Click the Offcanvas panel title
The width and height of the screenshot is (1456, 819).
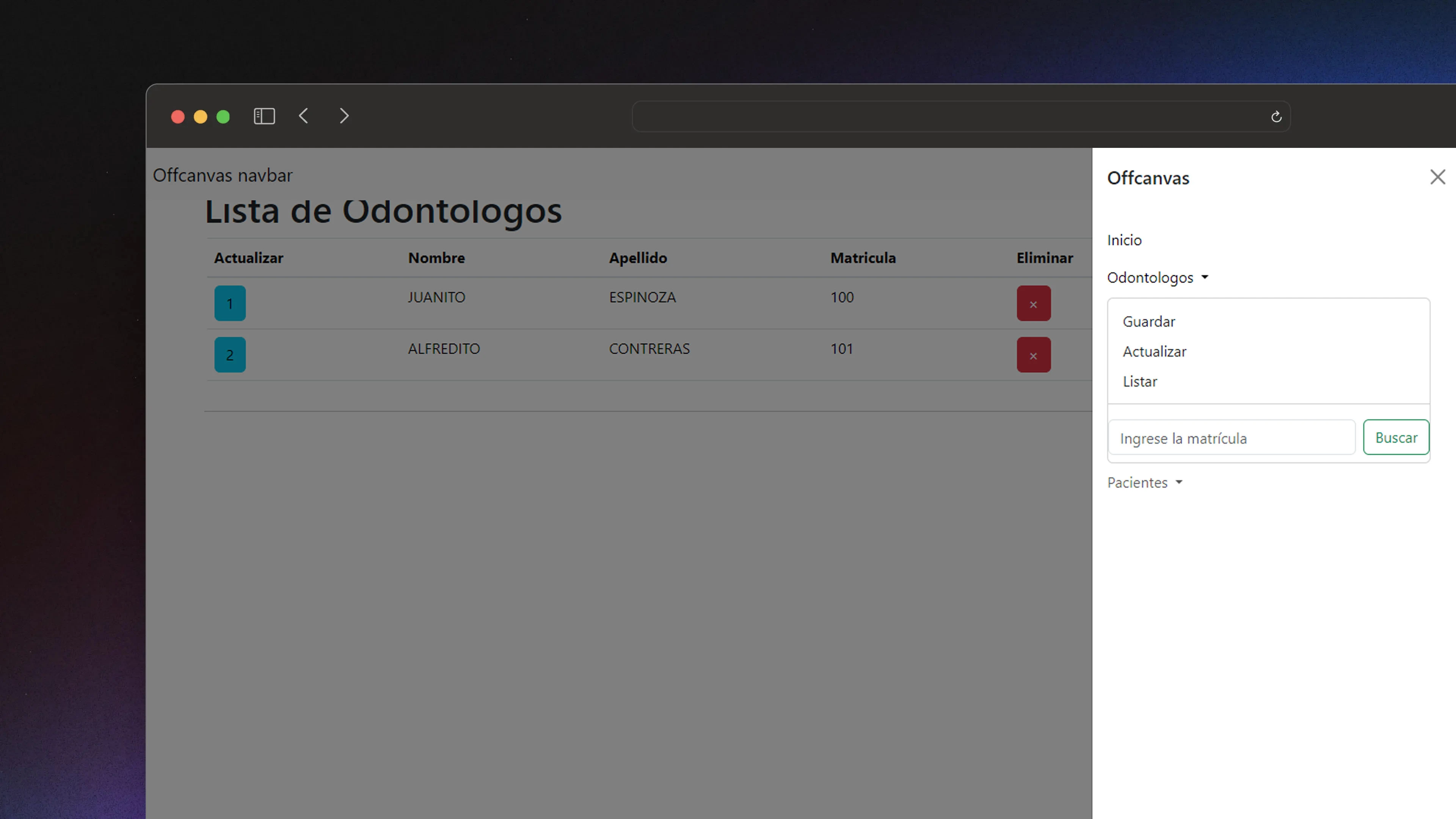[1148, 178]
